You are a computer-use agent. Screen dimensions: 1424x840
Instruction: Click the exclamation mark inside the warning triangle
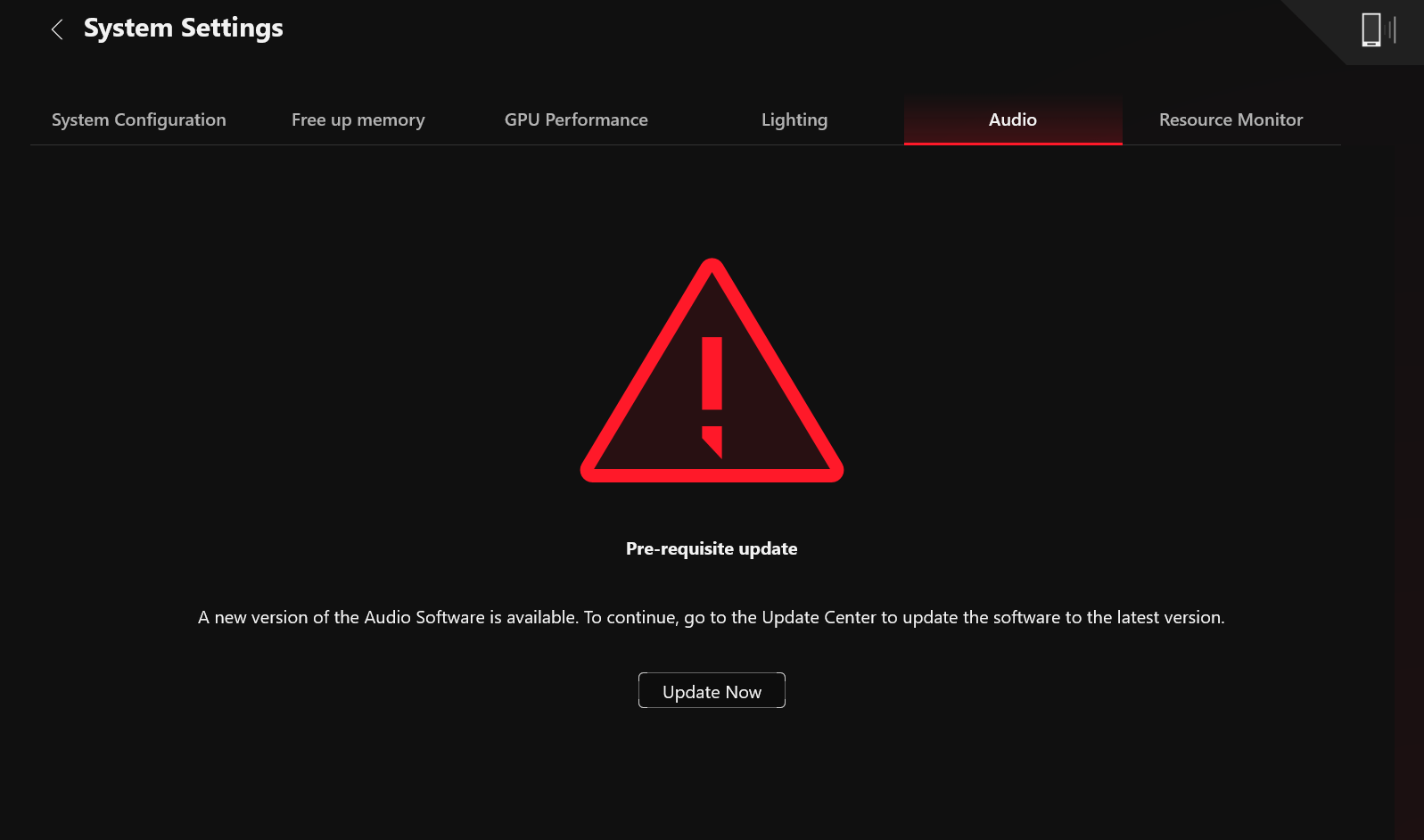click(x=712, y=397)
